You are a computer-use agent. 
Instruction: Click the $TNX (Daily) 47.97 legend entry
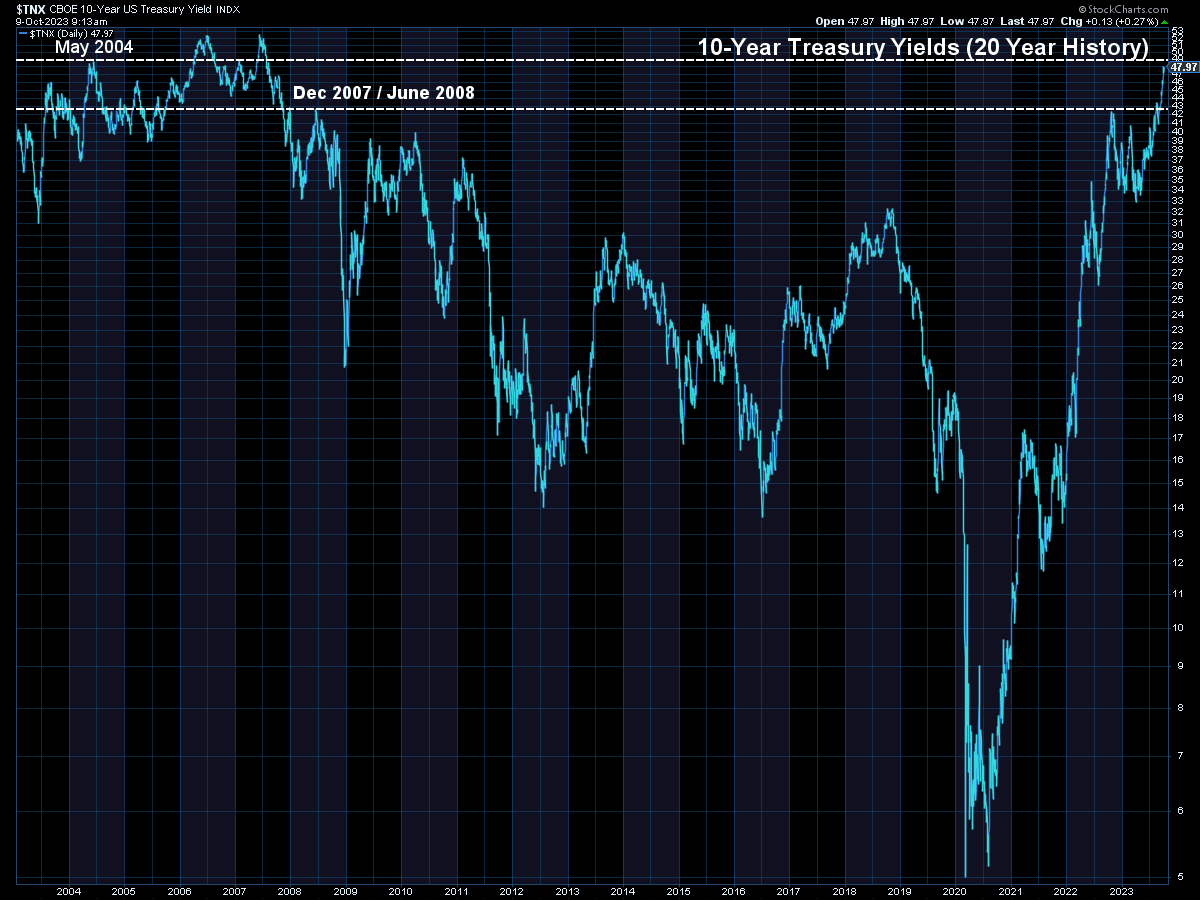(66, 33)
